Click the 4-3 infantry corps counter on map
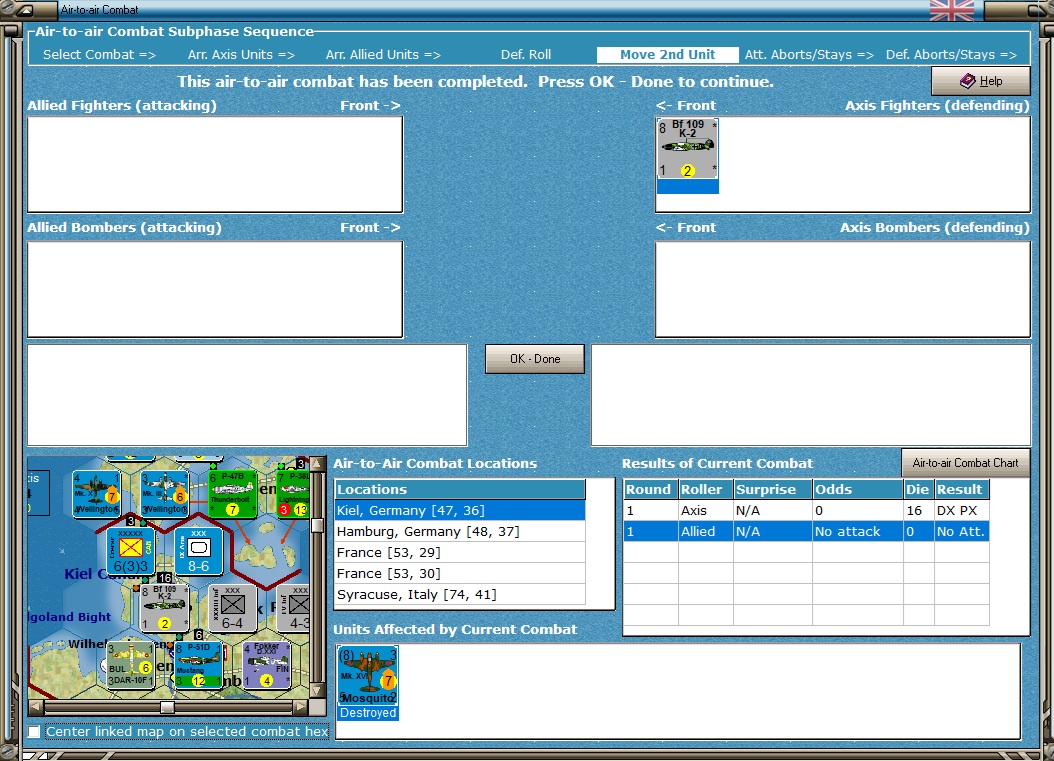Image resolution: width=1054 pixels, height=761 pixels. click(293, 608)
